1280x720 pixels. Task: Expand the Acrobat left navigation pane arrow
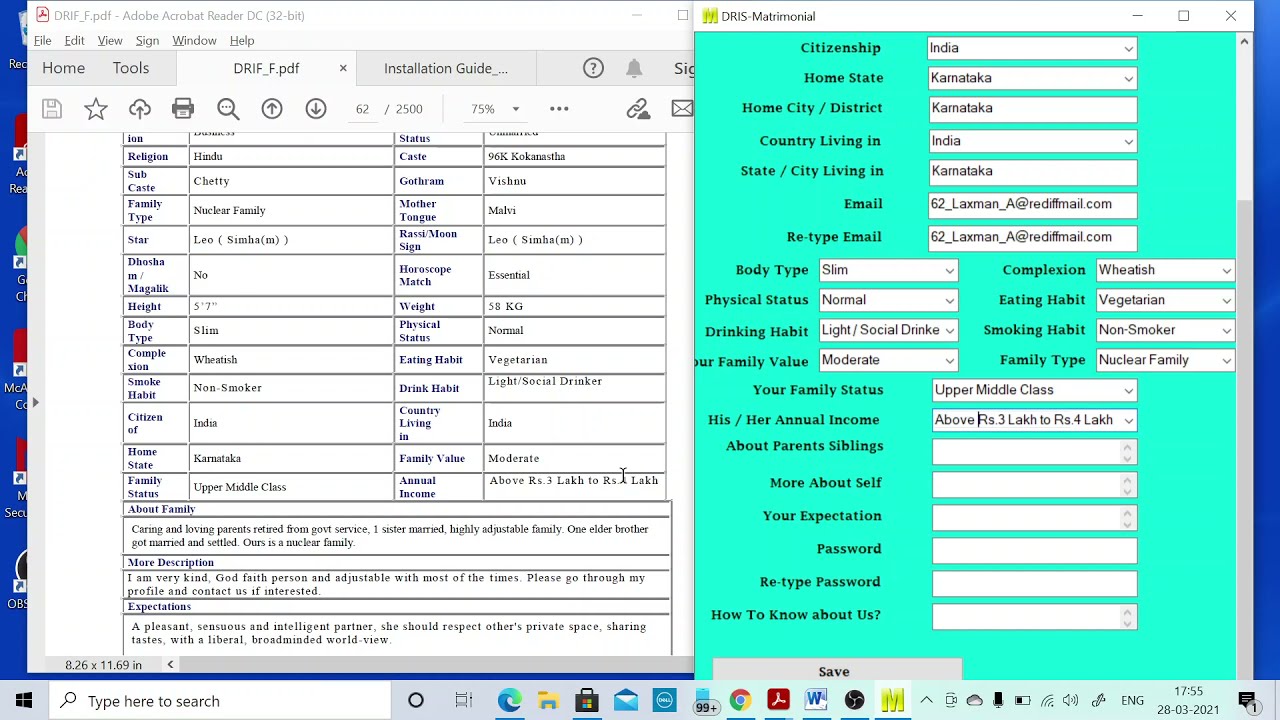pos(35,403)
